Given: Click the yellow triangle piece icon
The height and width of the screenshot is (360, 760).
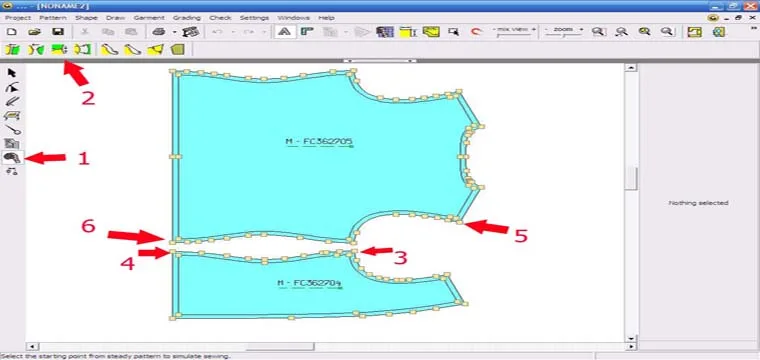Looking at the screenshot, I should (x=155, y=49).
